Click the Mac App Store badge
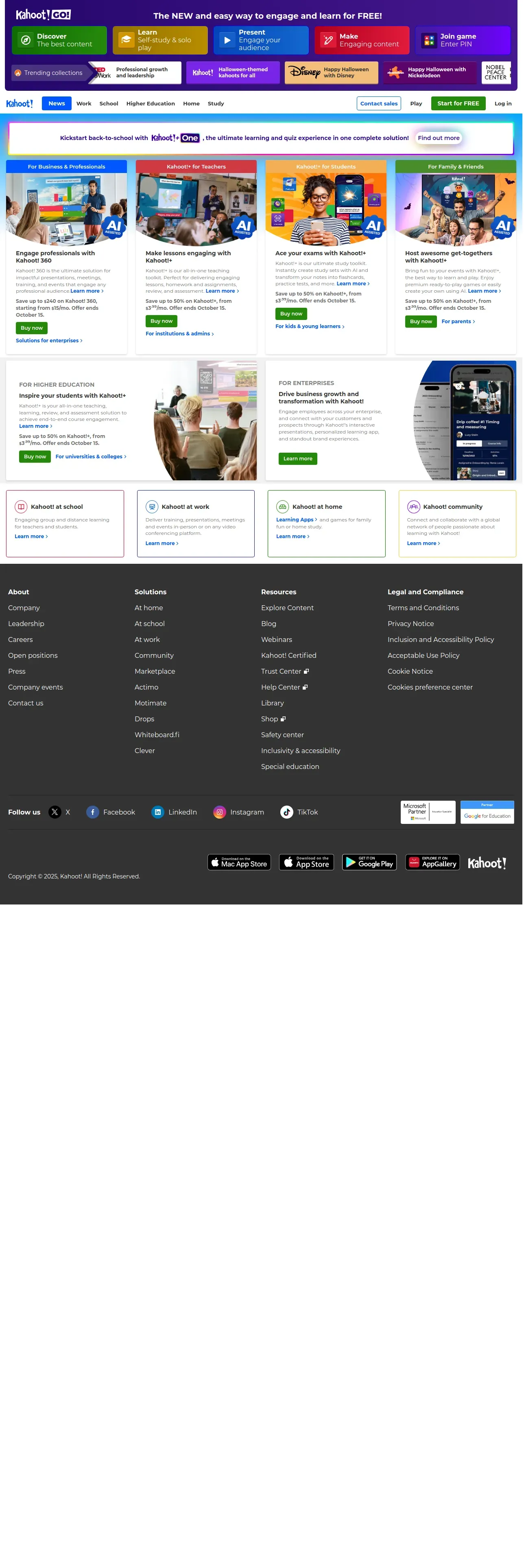Screen dimensions: 524x1568 (238, 862)
